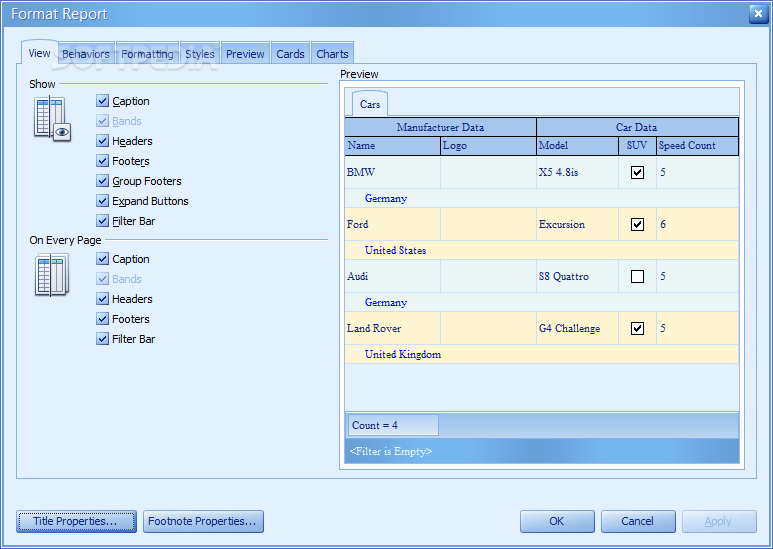773x549 pixels.
Task: Toggle the Headers checkbox under Show
Action: (103, 141)
